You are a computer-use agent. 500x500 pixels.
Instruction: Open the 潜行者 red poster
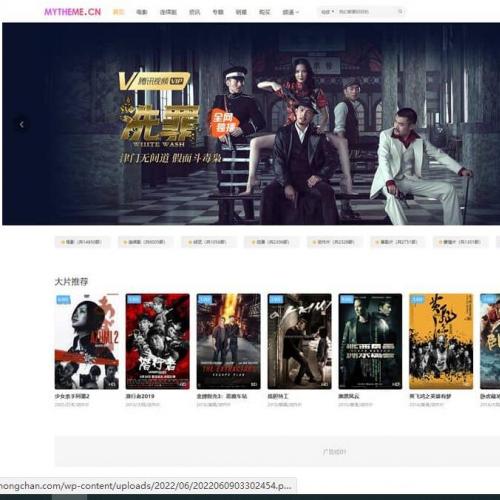click(158, 341)
